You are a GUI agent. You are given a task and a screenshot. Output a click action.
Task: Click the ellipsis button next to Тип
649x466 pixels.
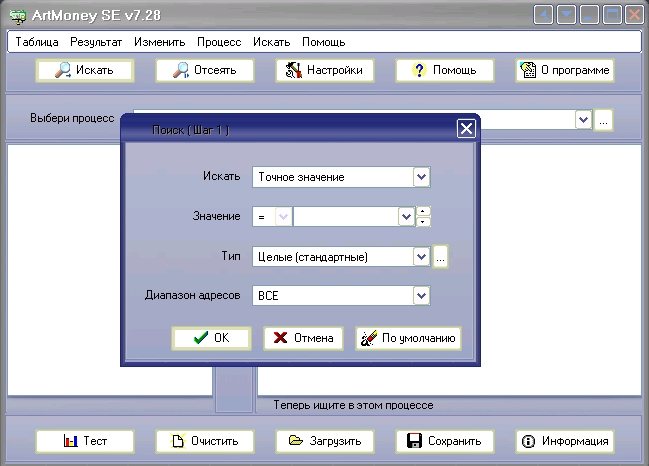440,257
